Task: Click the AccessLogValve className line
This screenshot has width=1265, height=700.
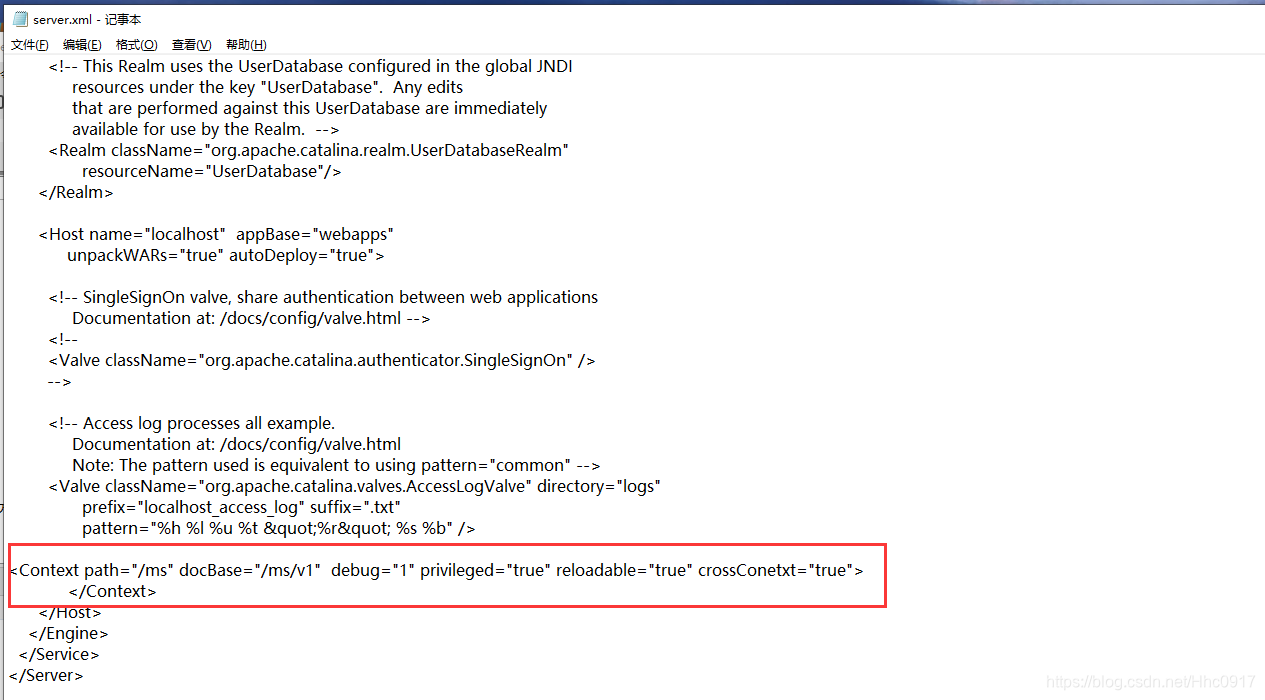Action: click(354, 486)
